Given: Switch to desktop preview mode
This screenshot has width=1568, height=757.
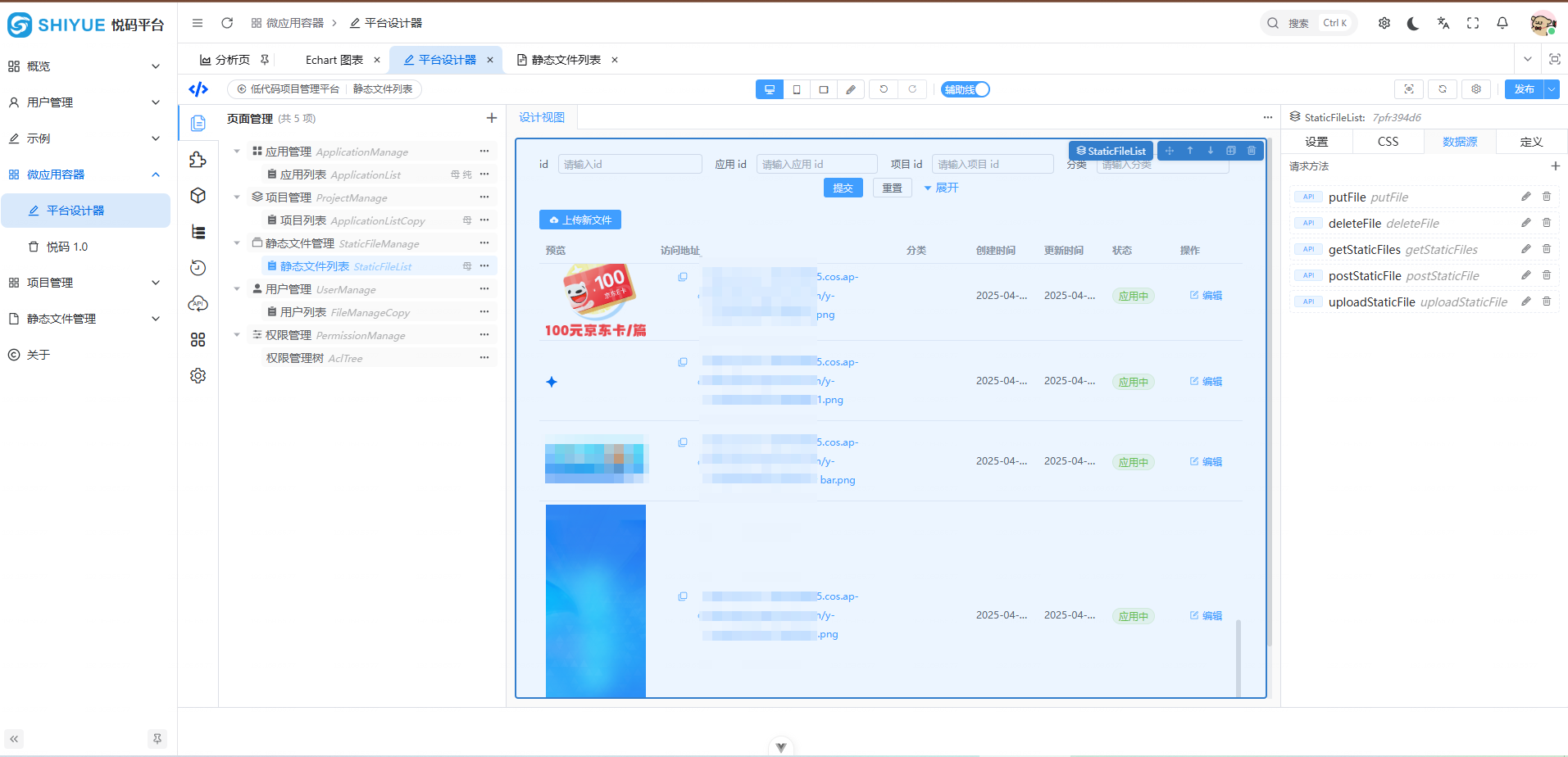Looking at the screenshot, I should 769,89.
